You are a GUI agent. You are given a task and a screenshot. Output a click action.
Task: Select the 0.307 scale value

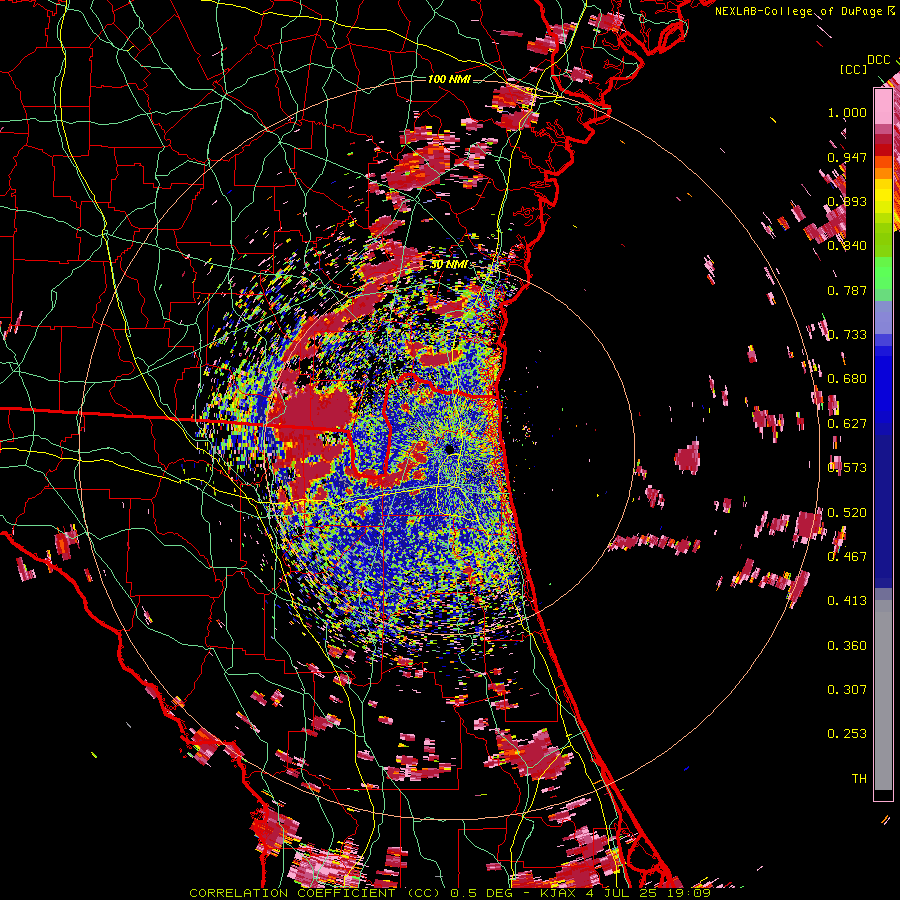pyautogui.click(x=847, y=690)
